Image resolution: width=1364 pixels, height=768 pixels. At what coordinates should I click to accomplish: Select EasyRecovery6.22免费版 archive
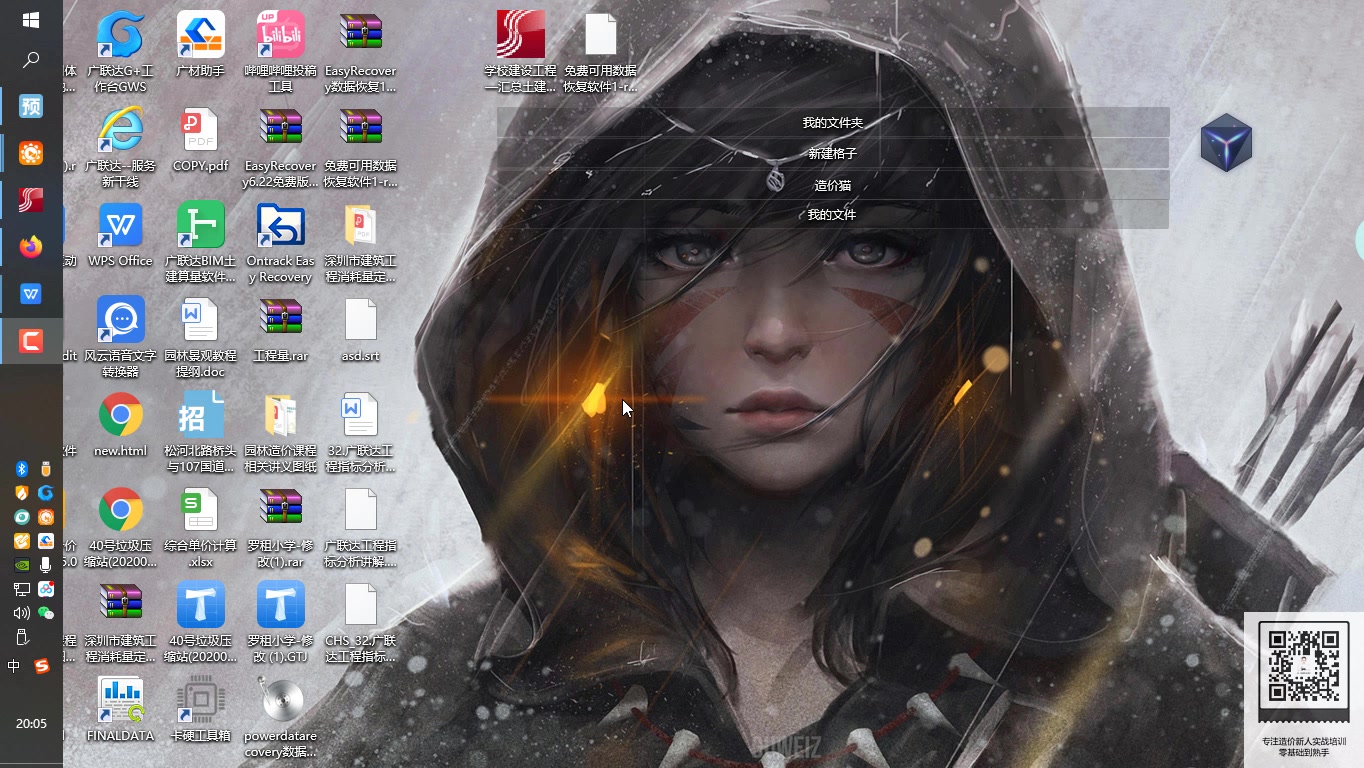281,147
